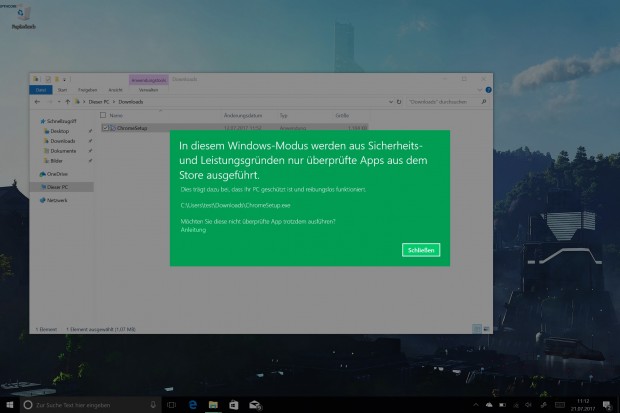The height and width of the screenshot is (413, 620).
Task: Open recent locations dropdown next to navigation arrows
Action: click(x=59, y=102)
